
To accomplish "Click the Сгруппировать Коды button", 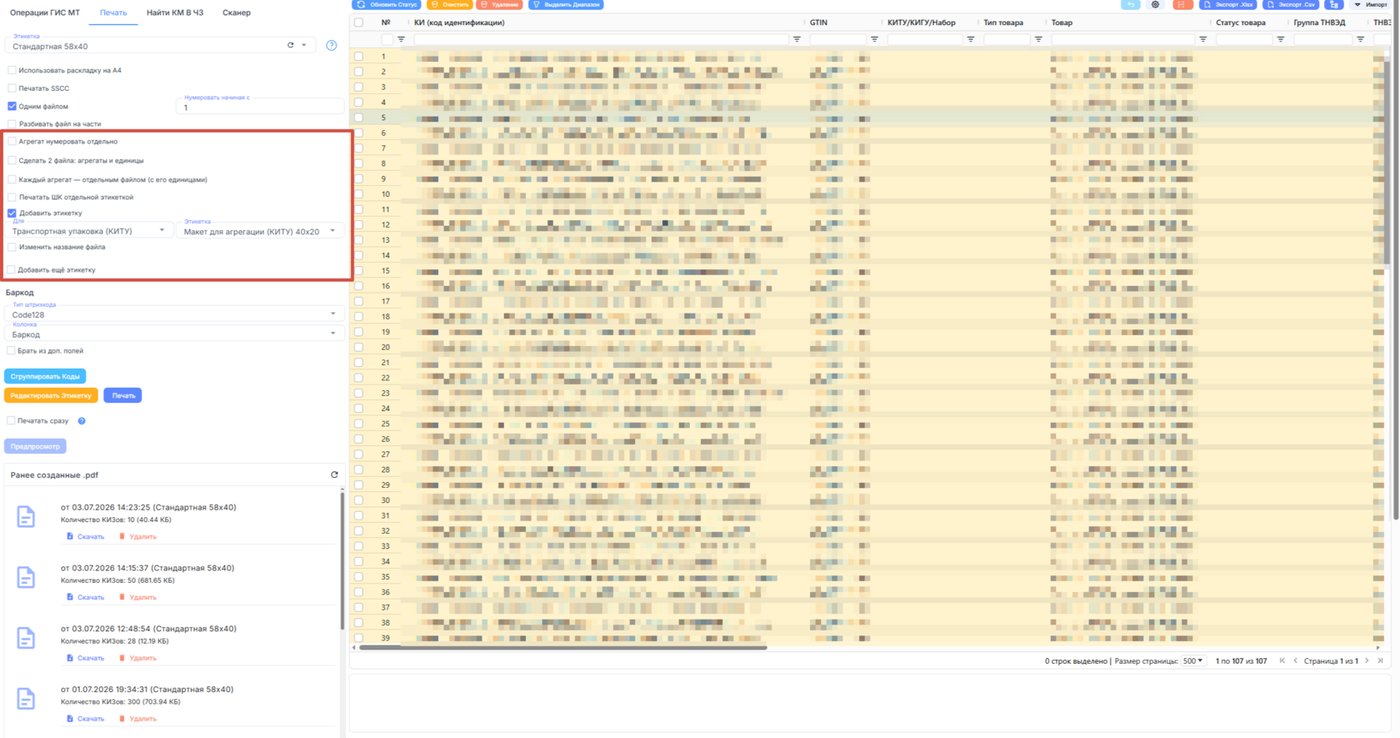I will pos(45,376).
